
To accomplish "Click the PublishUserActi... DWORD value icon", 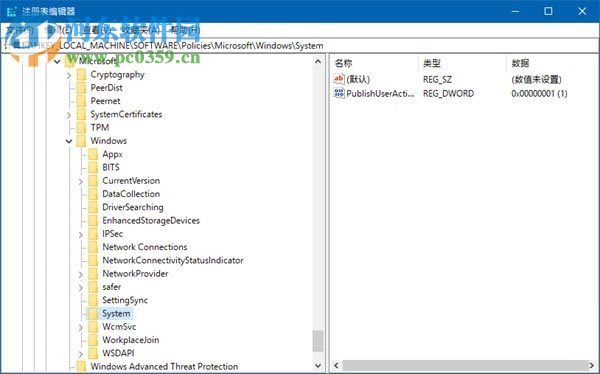I will [x=339, y=93].
